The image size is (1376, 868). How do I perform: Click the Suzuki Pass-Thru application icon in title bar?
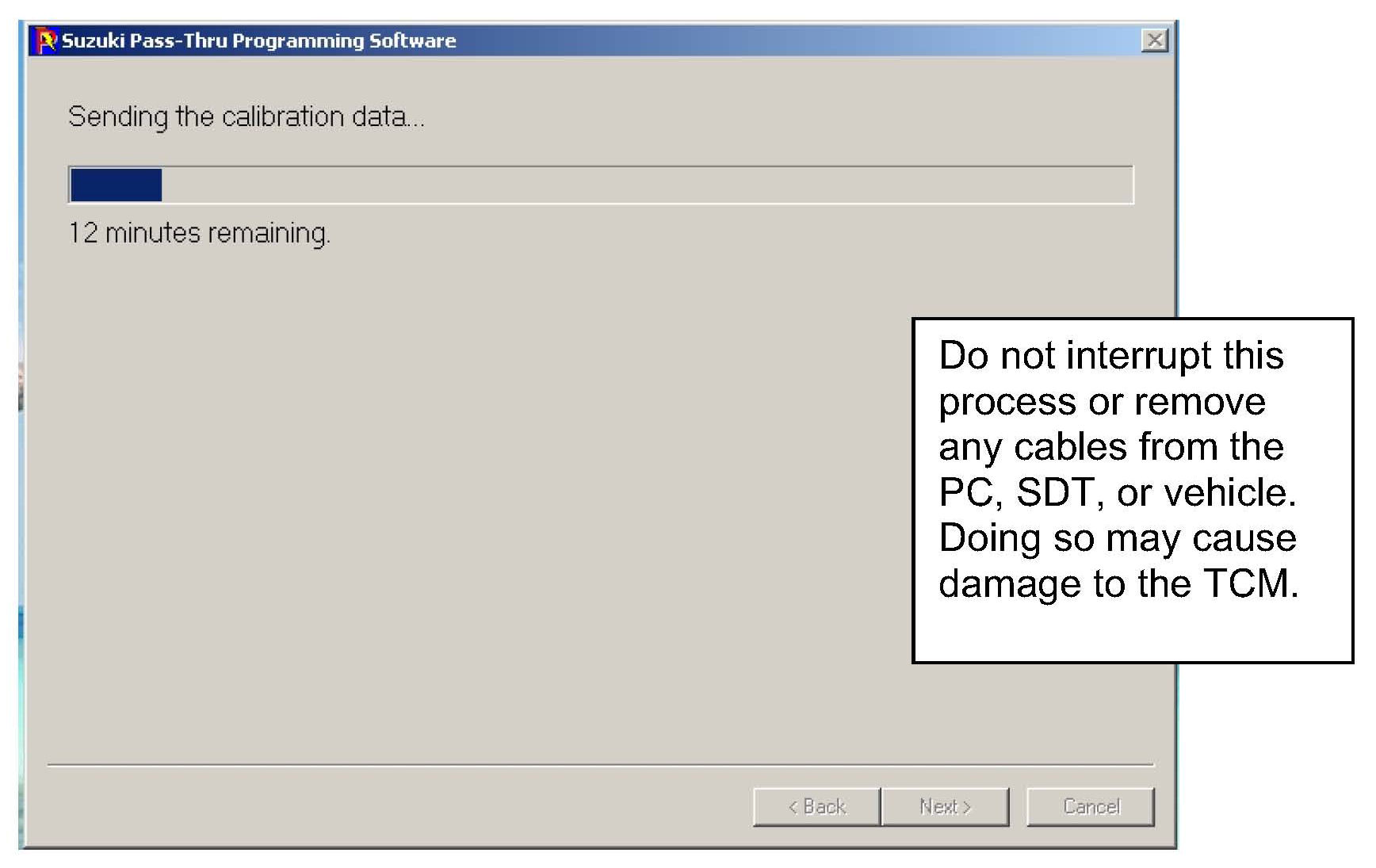tap(48, 40)
